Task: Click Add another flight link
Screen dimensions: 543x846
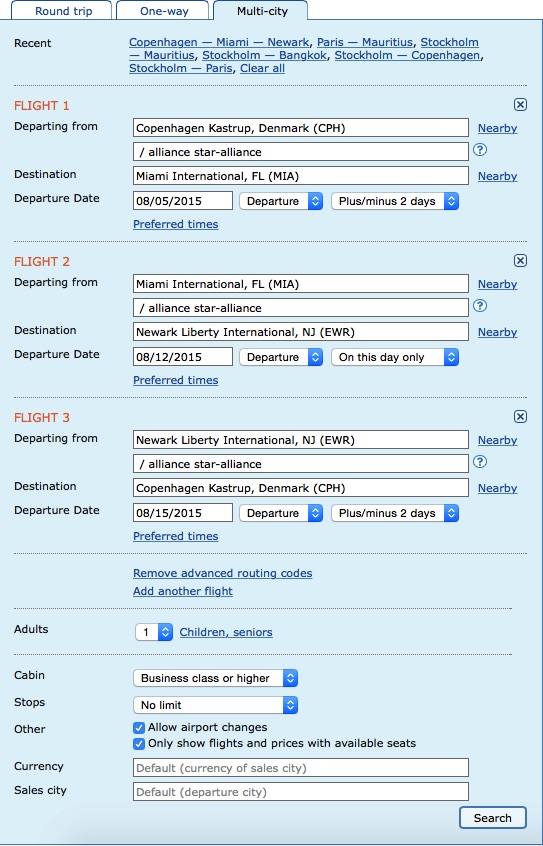Action: tap(183, 591)
